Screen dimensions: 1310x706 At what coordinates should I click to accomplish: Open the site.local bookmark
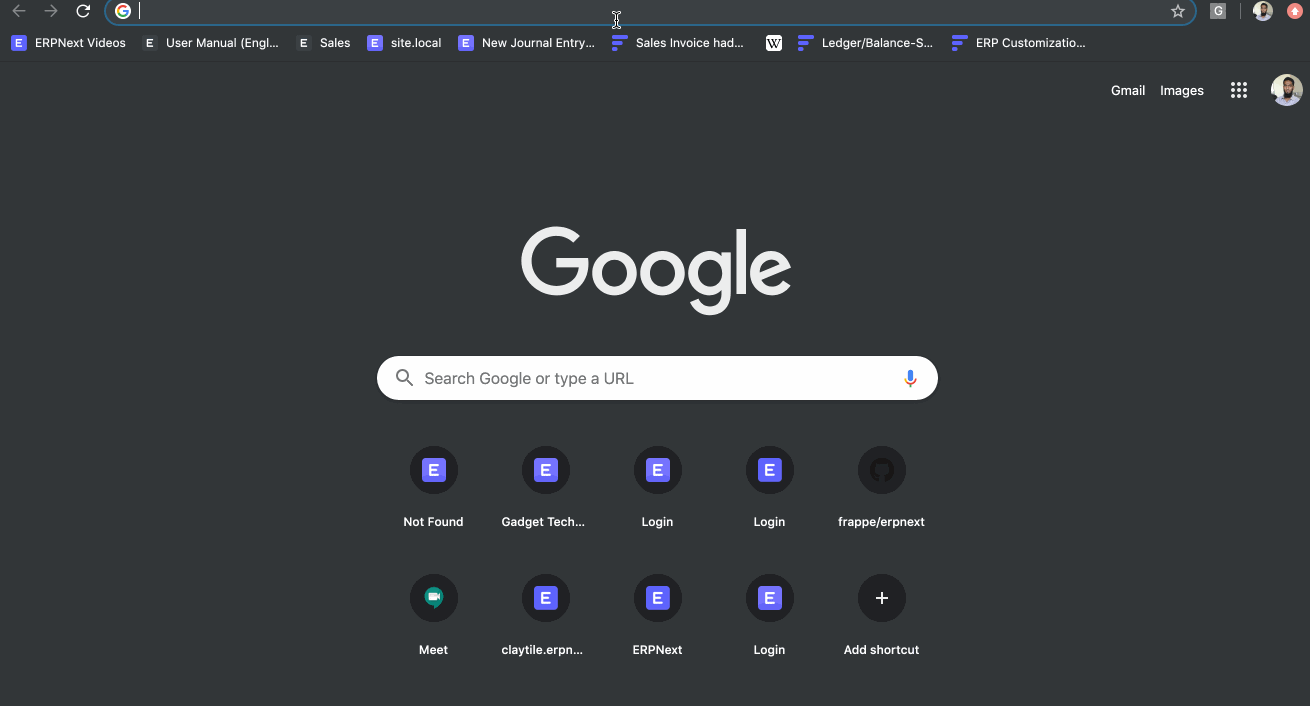click(x=404, y=43)
